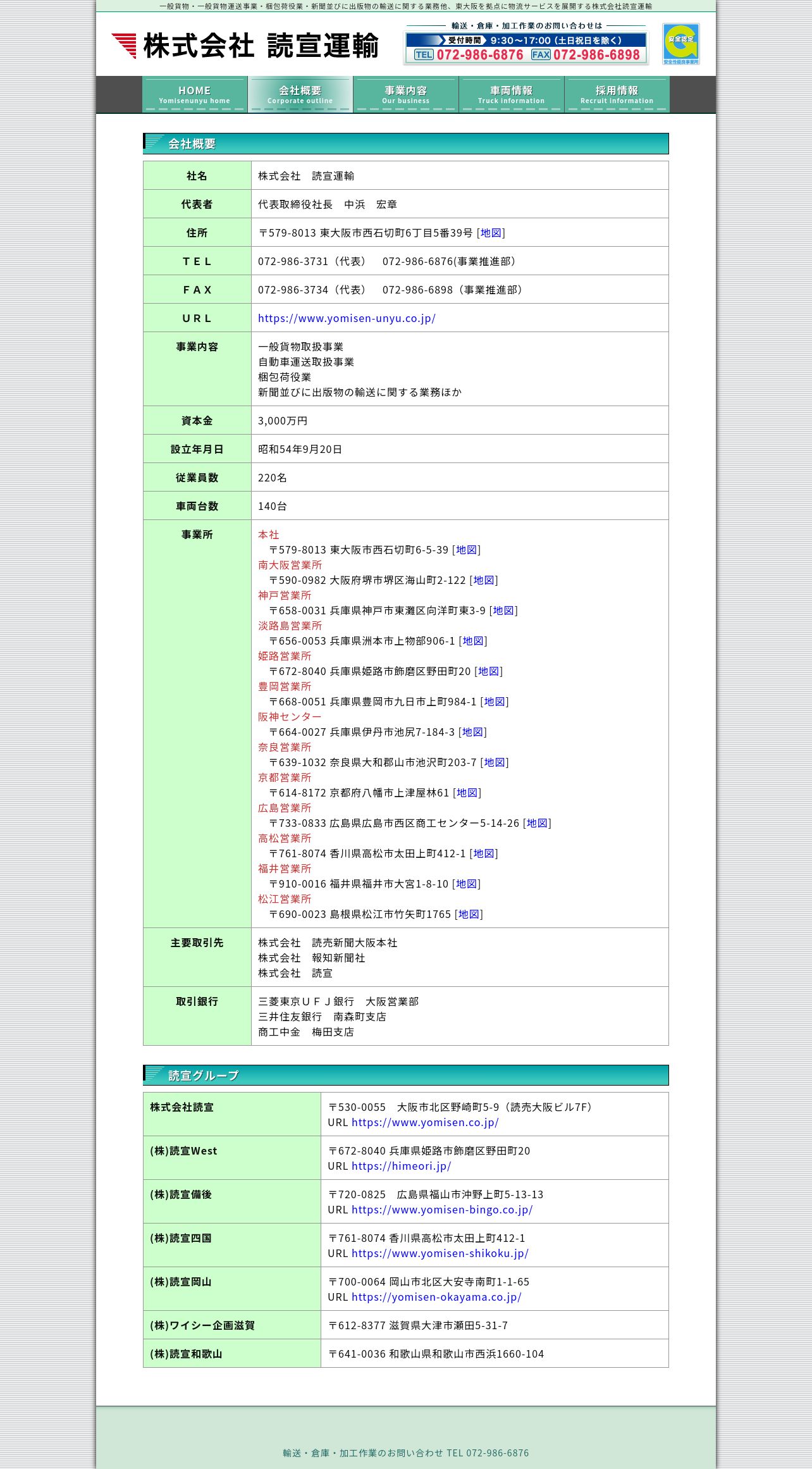This screenshot has width=812, height=1469.
Task: Click the footer inquiry TEL 072-986-6876 text
Action: pyautogui.click(x=405, y=1453)
